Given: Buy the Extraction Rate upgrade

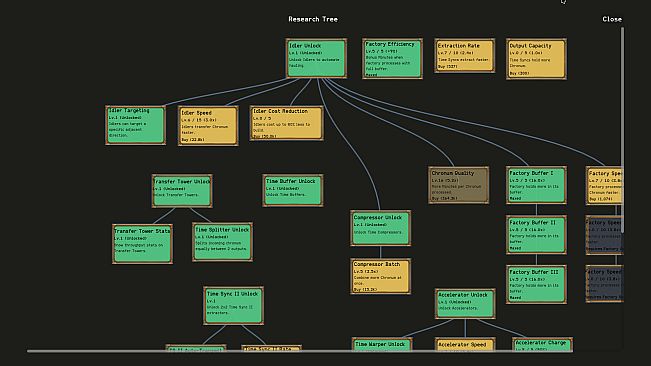Looking at the screenshot, I should click(x=465, y=56).
